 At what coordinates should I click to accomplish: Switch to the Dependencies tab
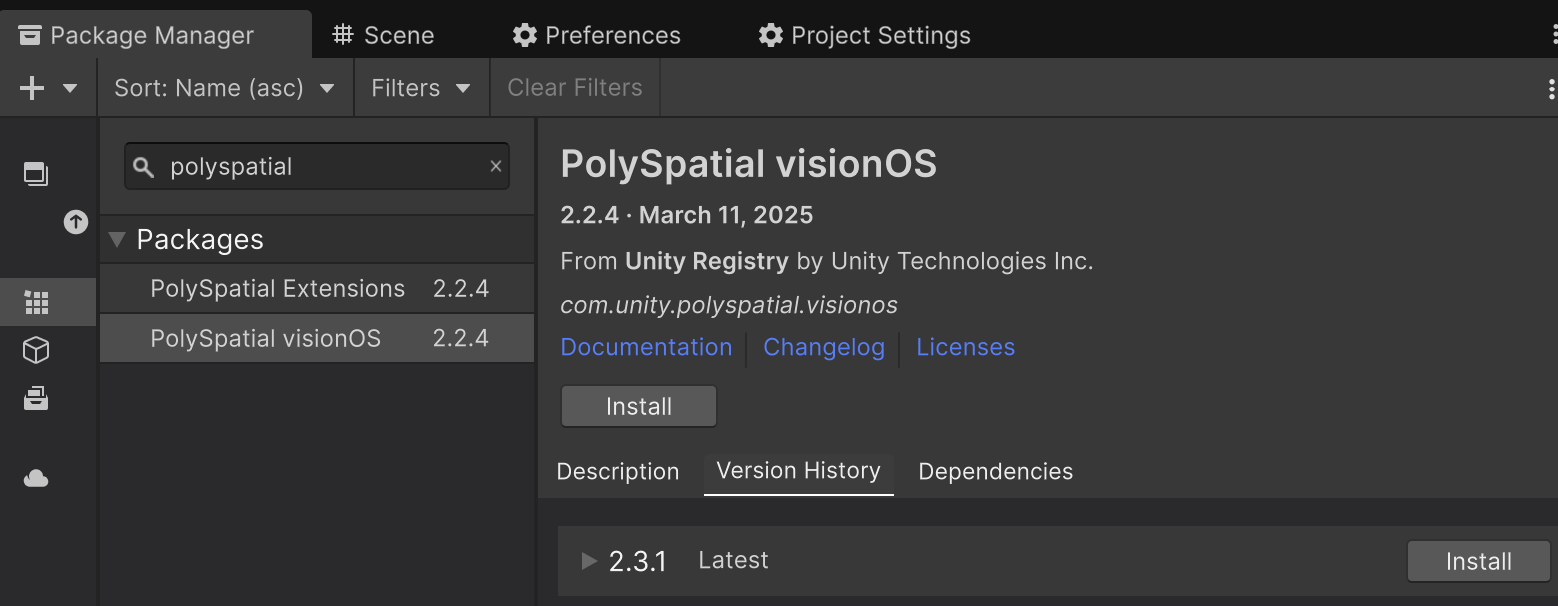coord(995,472)
